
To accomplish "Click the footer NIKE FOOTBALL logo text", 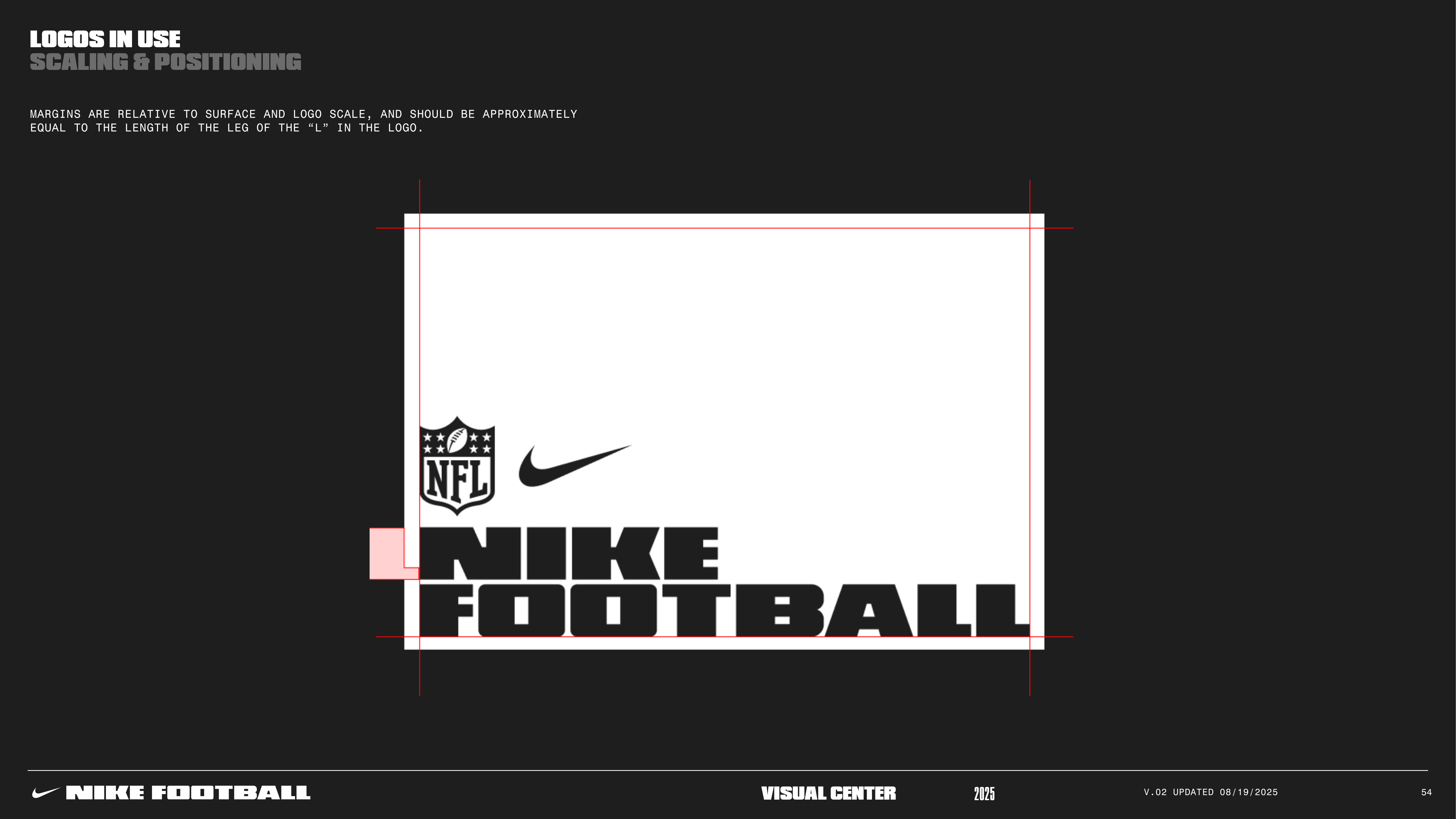I will click(188, 793).
